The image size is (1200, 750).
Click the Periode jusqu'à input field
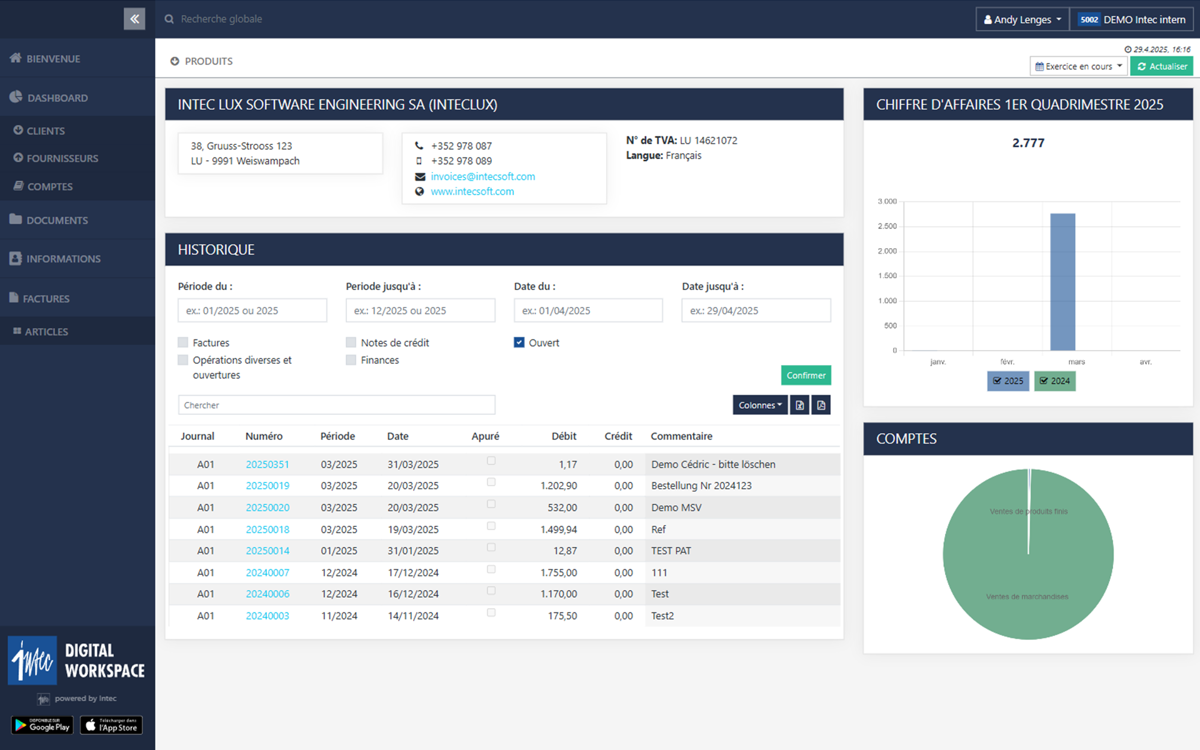click(x=421, y=310)
